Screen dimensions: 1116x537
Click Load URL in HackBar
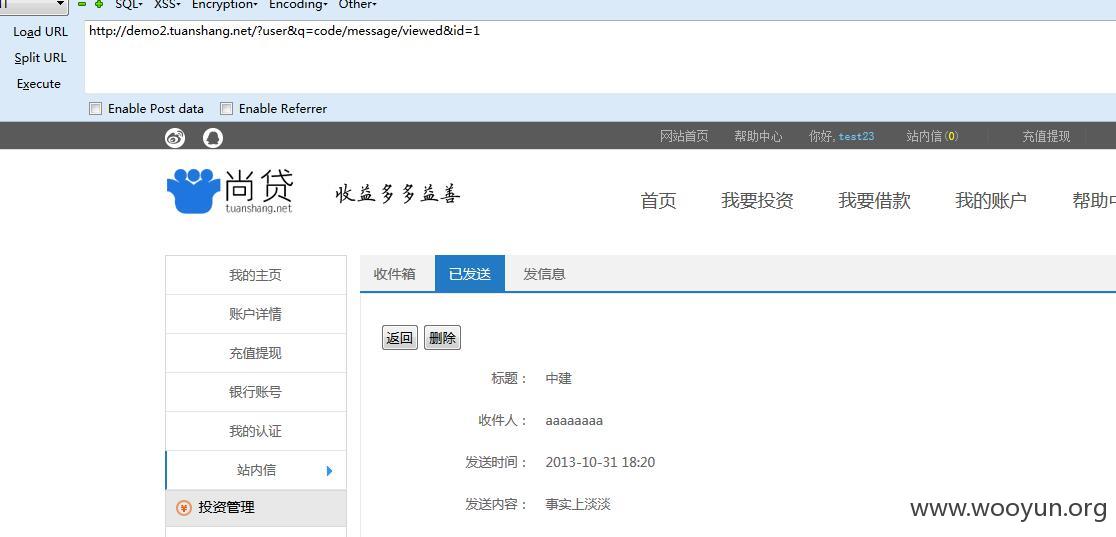pos(41,31)
